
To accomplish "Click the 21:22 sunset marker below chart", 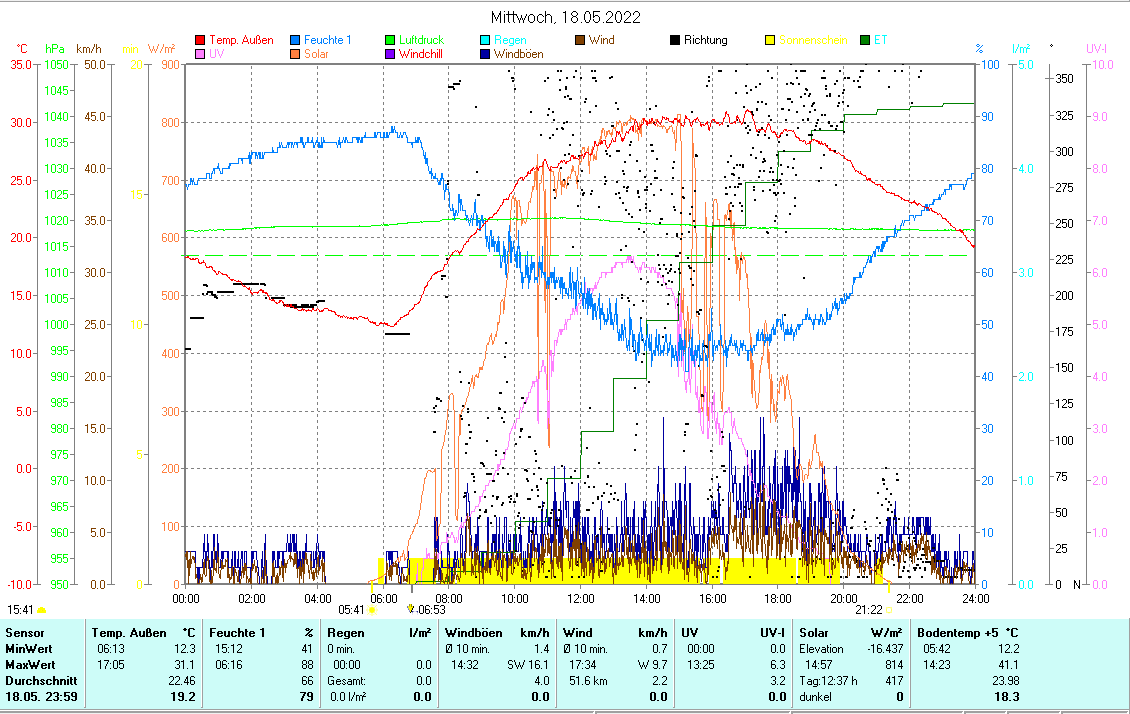I will click(x=869, y=609).
